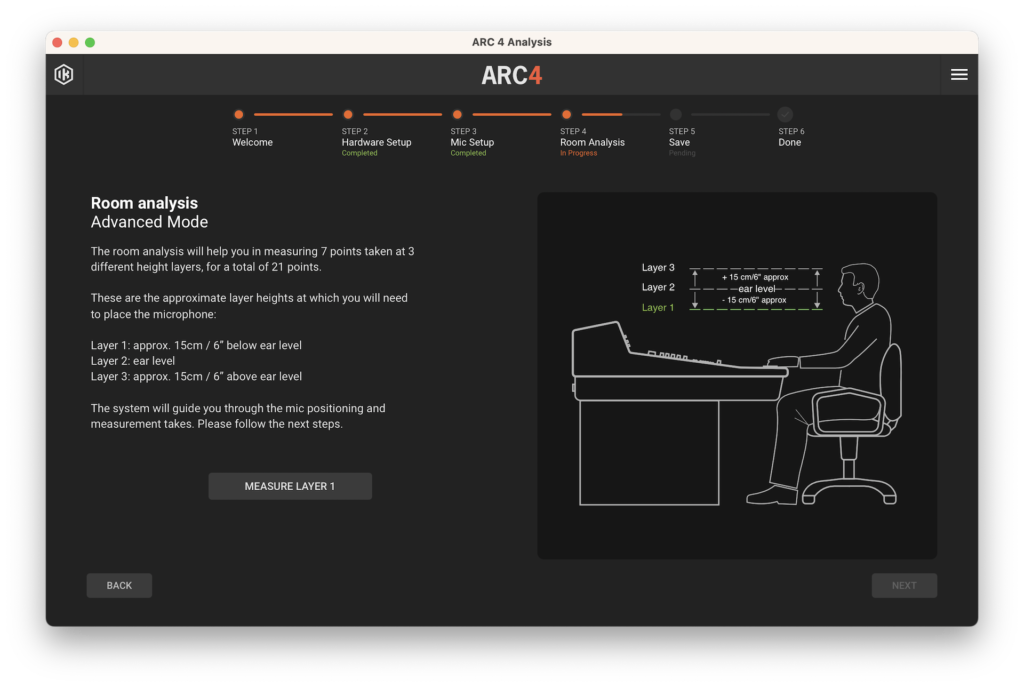Click the ARC4 logo in header
1024x687 pixels.
[511, 76]
